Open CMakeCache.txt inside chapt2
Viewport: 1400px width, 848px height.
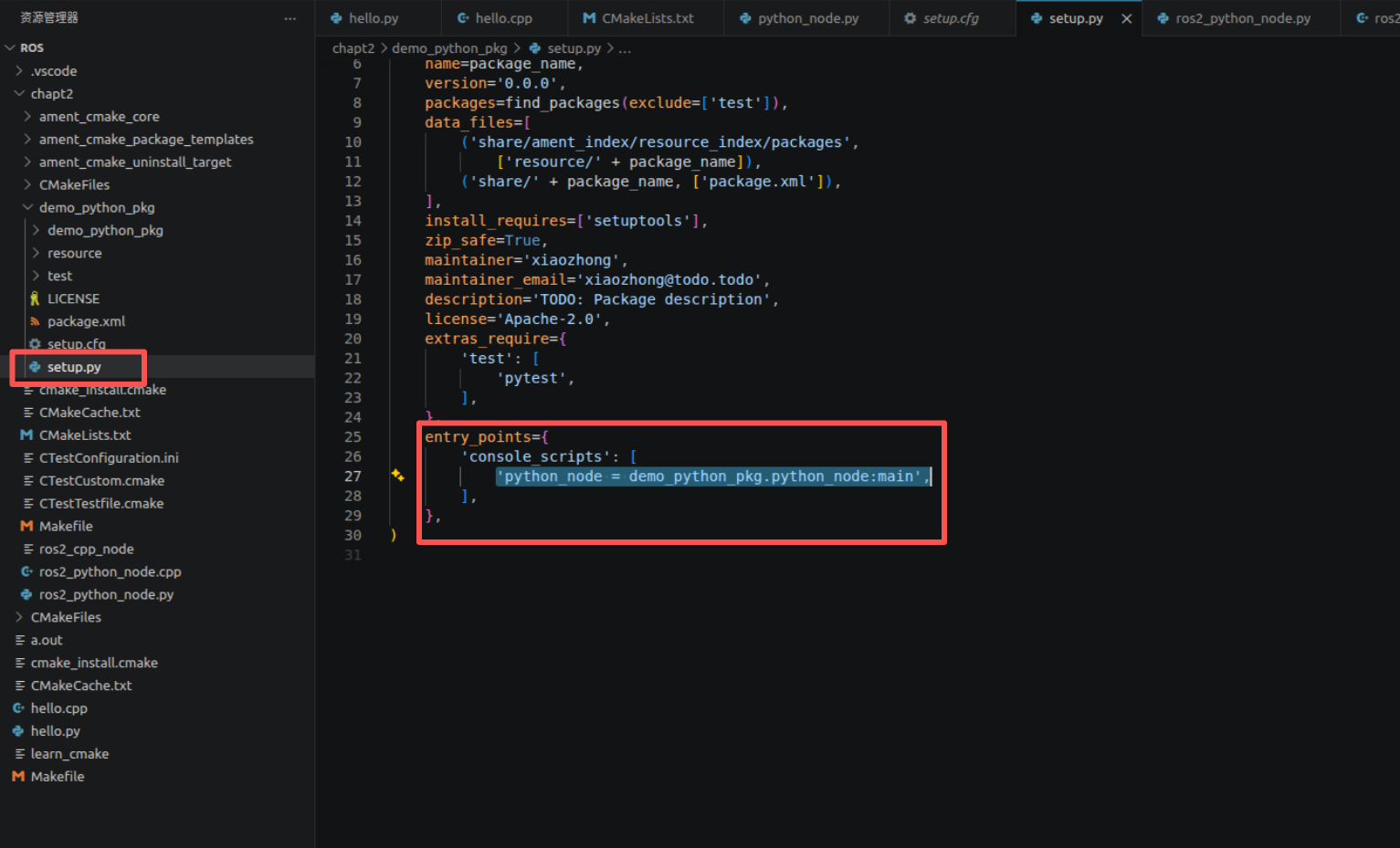(x=89, y=413)
